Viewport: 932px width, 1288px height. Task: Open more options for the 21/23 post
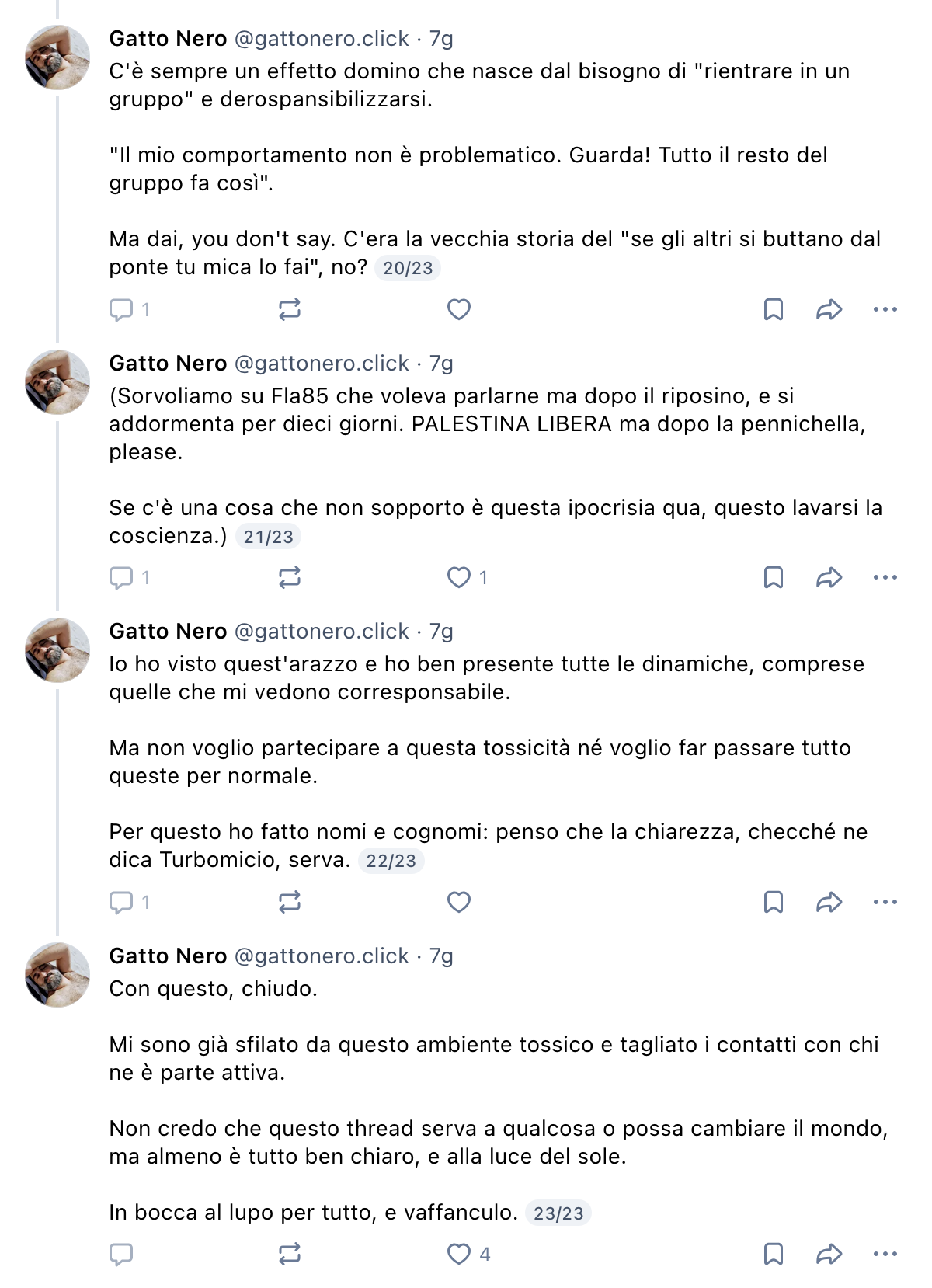(x=885, y=578)
